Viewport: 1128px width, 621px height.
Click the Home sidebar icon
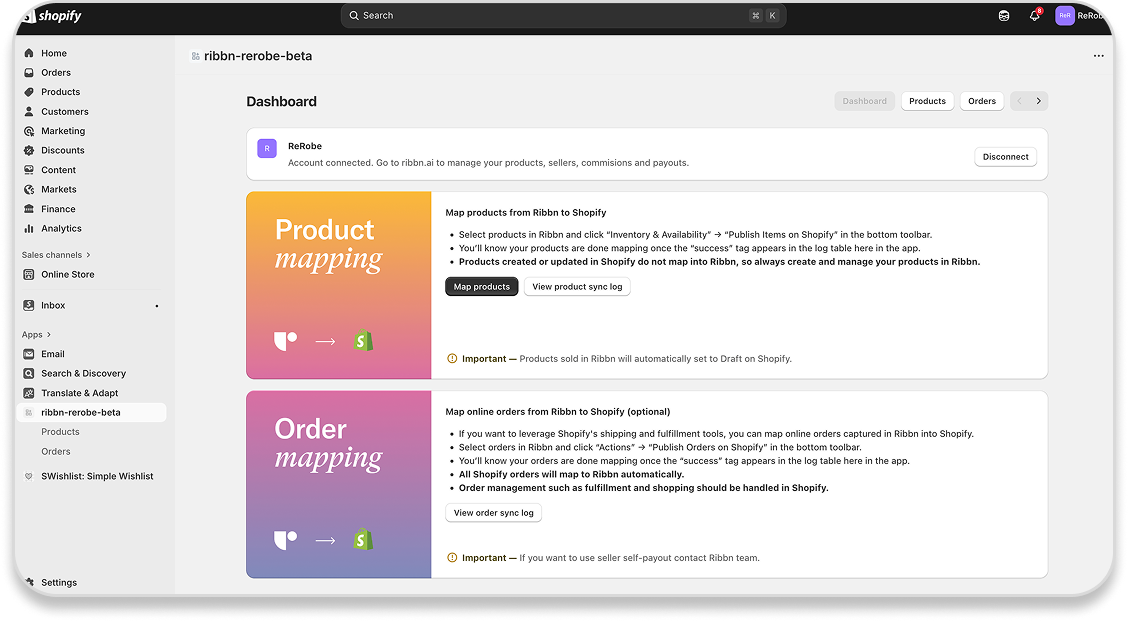29,53
